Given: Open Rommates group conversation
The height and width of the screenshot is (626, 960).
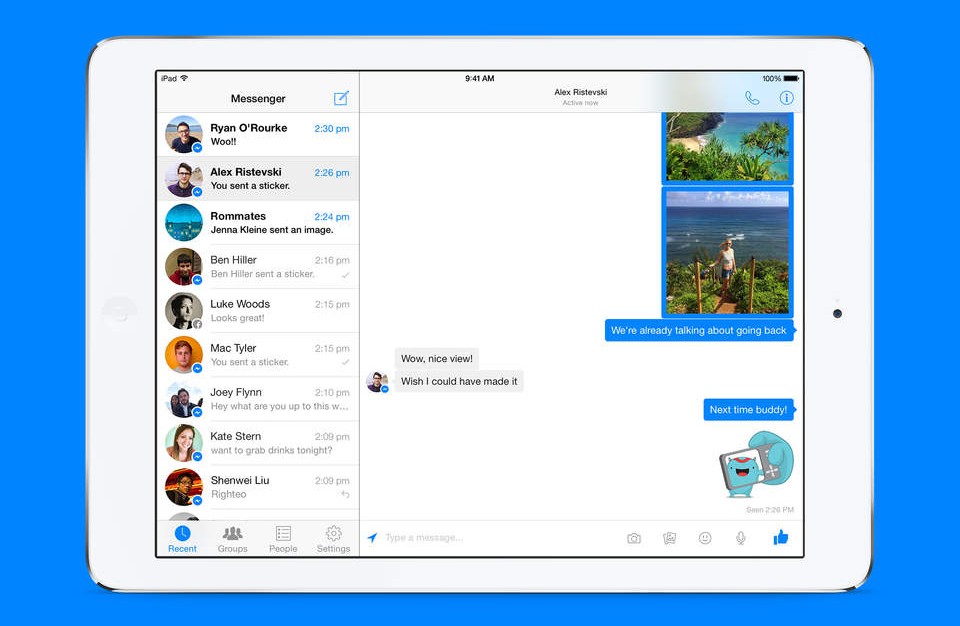Looking at the screenshot, I should (x=258, y=222).
